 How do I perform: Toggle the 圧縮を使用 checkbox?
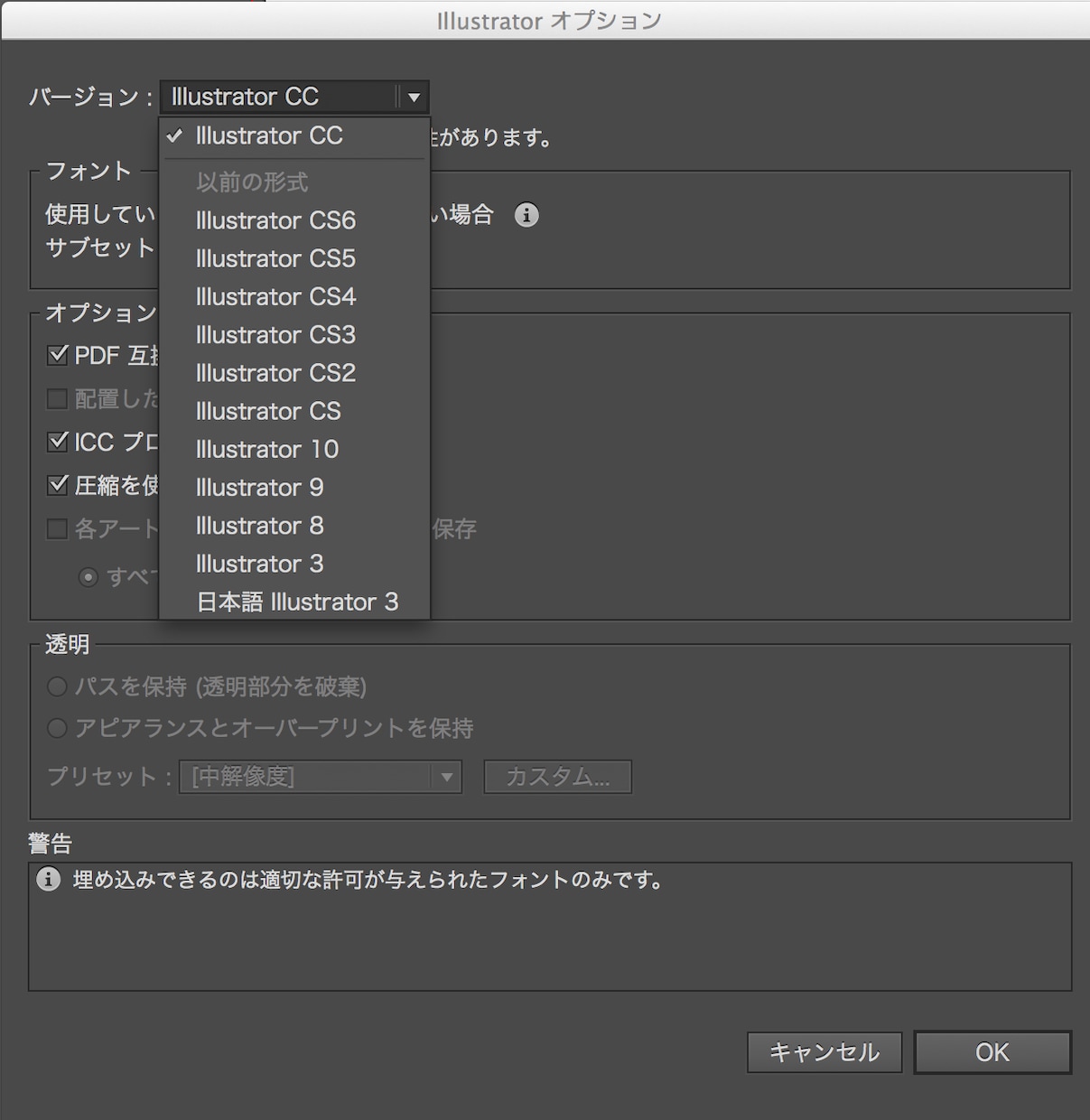[x=58, y=485]
